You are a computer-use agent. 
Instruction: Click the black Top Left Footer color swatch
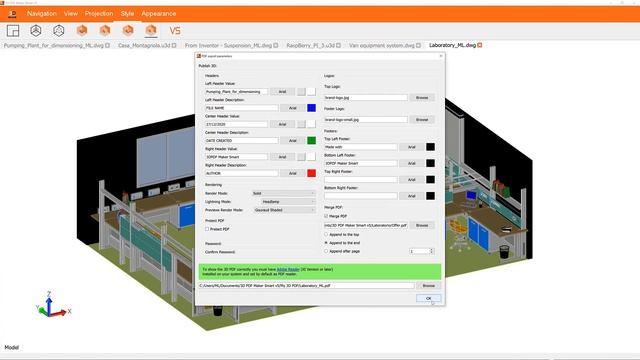(x=430, y=147)
